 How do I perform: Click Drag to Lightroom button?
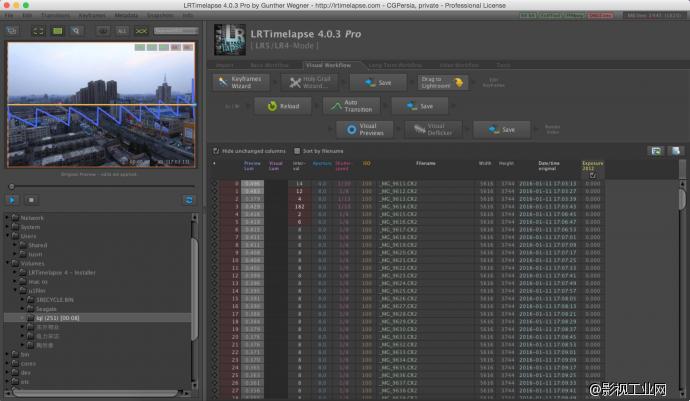(x=443, y=83)
